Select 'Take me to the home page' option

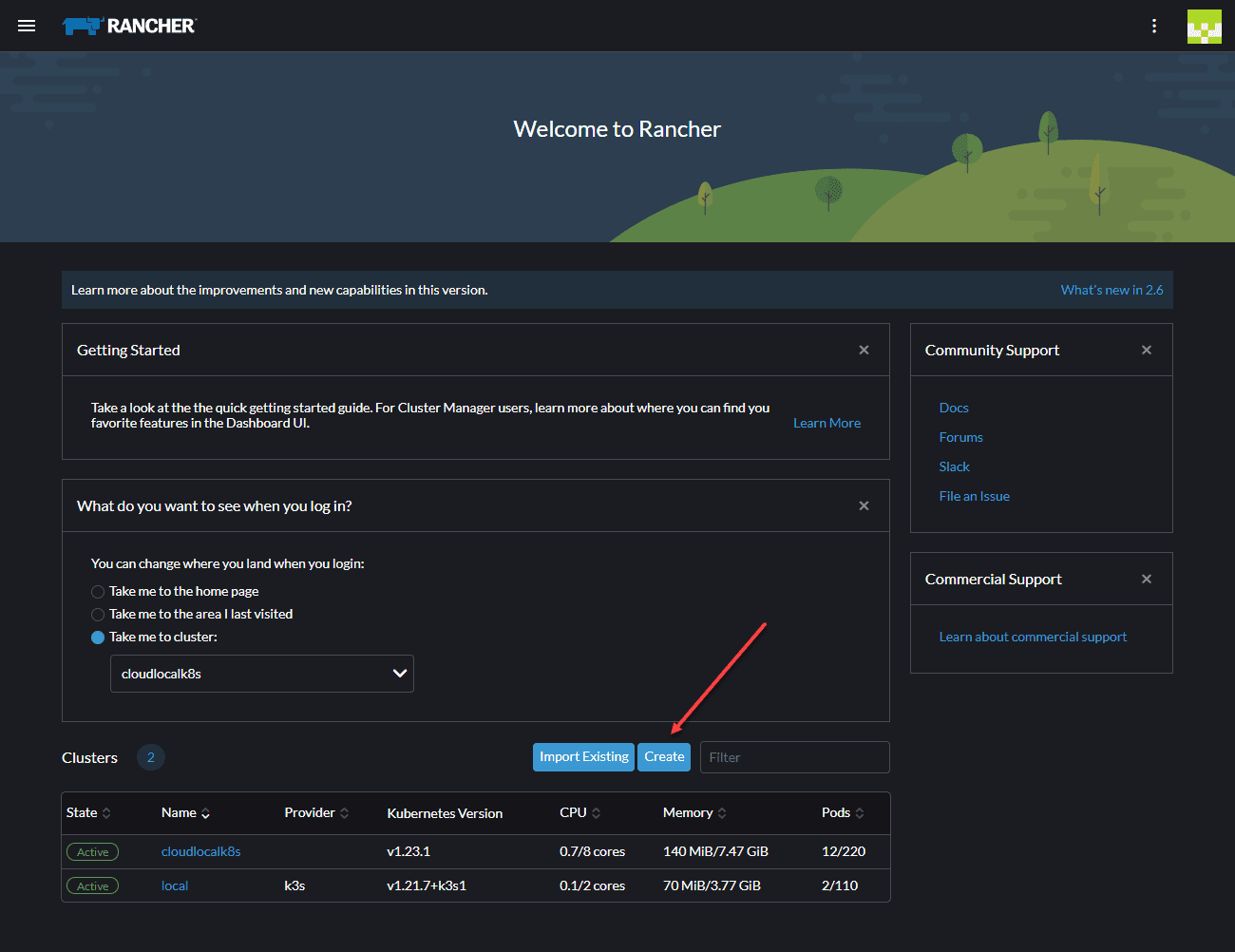click(98, 592)
